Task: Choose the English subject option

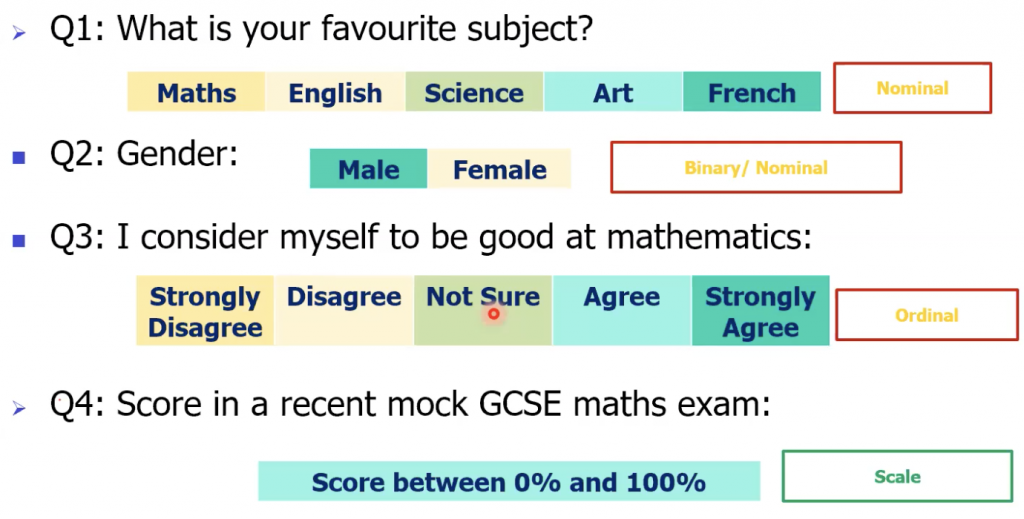Action: 336,92
